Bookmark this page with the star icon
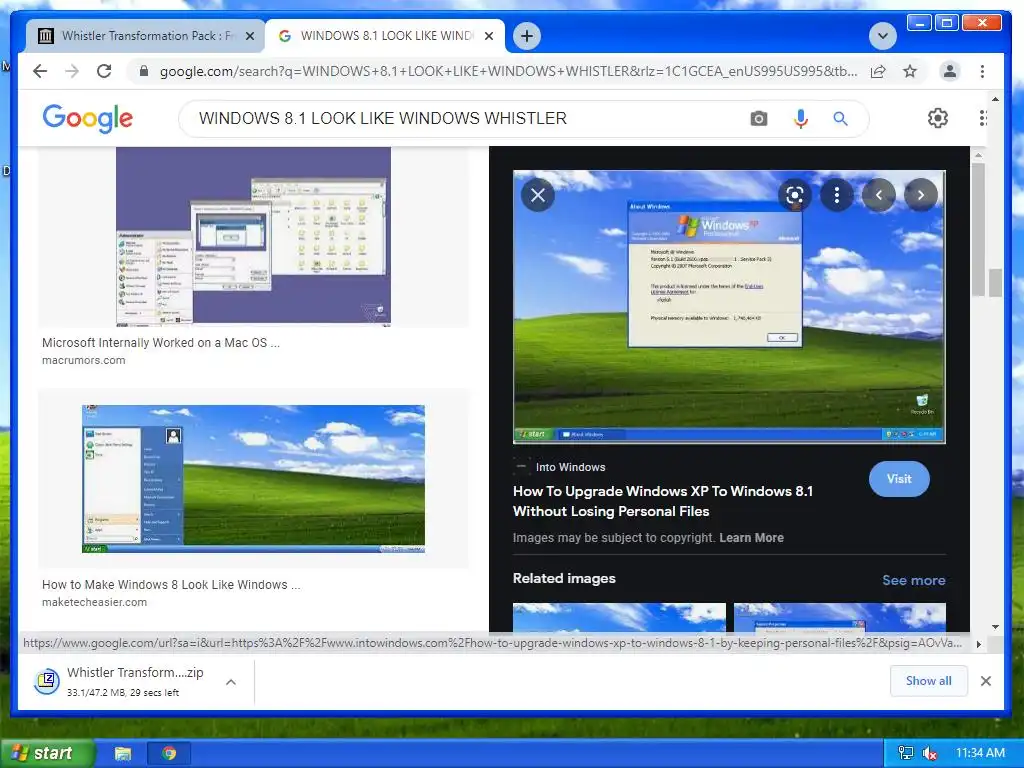Screen dimensions: 1024x768 tap(910, 71)
